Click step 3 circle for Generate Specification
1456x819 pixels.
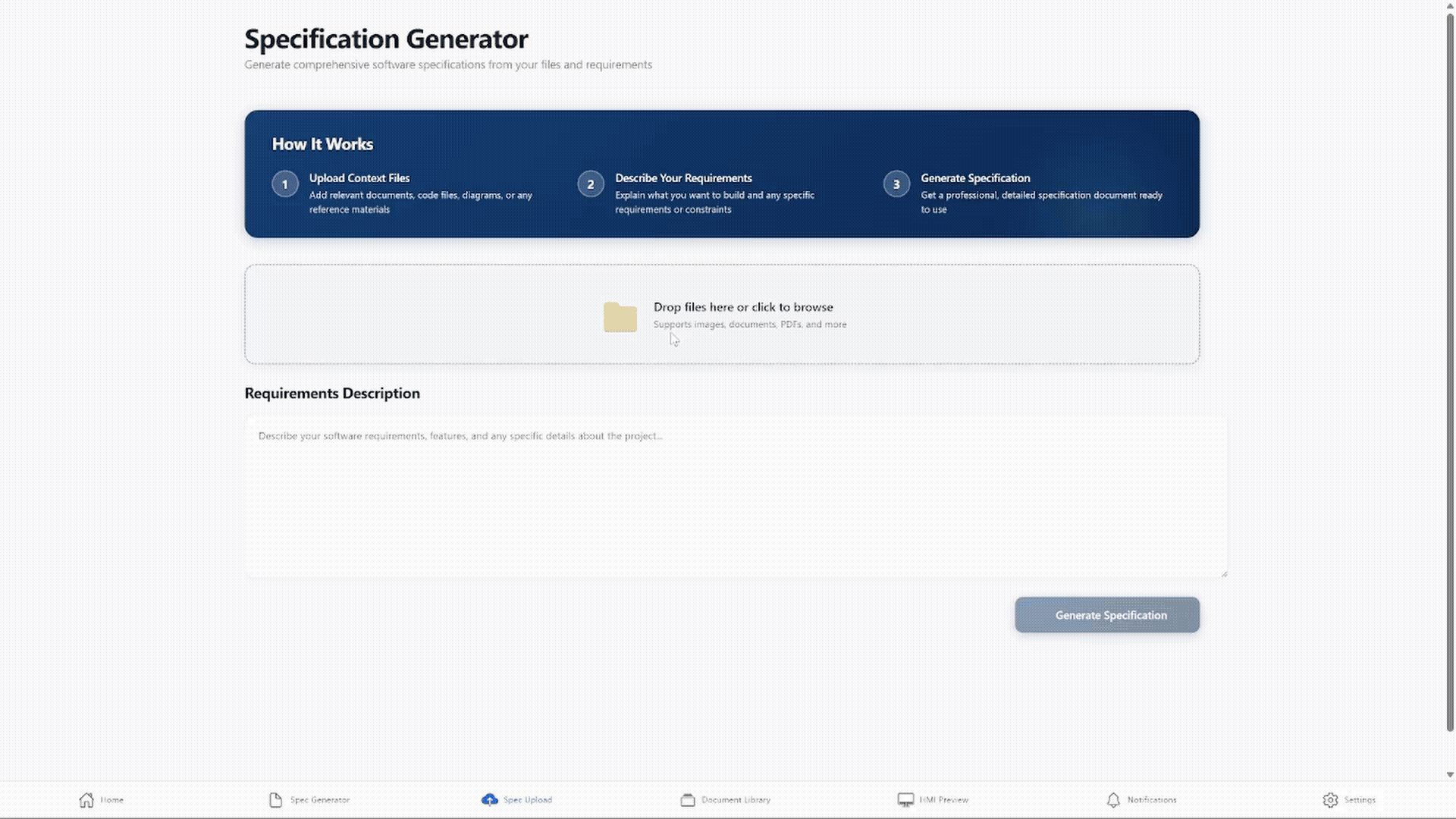pos(896,184)
